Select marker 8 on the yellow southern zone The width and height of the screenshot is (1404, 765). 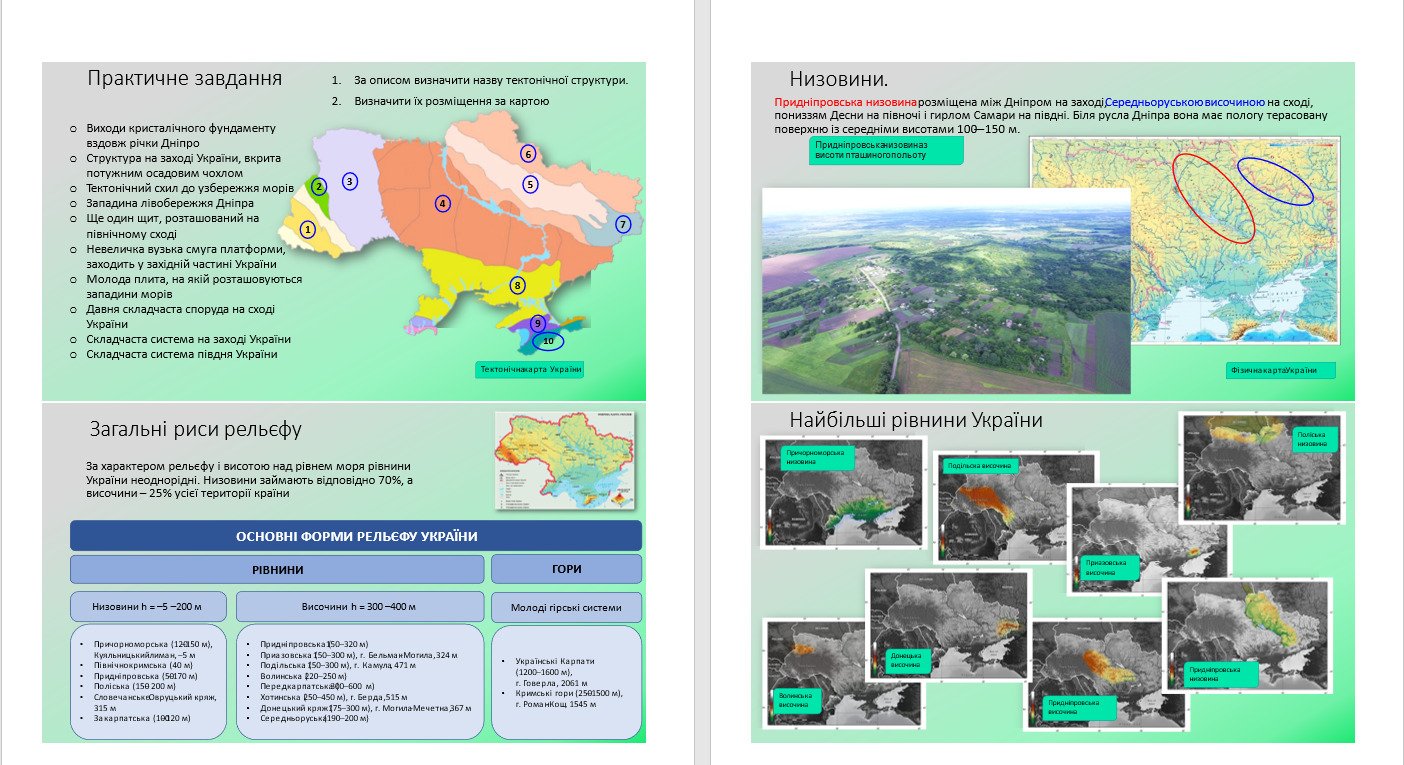pos(517,285)
